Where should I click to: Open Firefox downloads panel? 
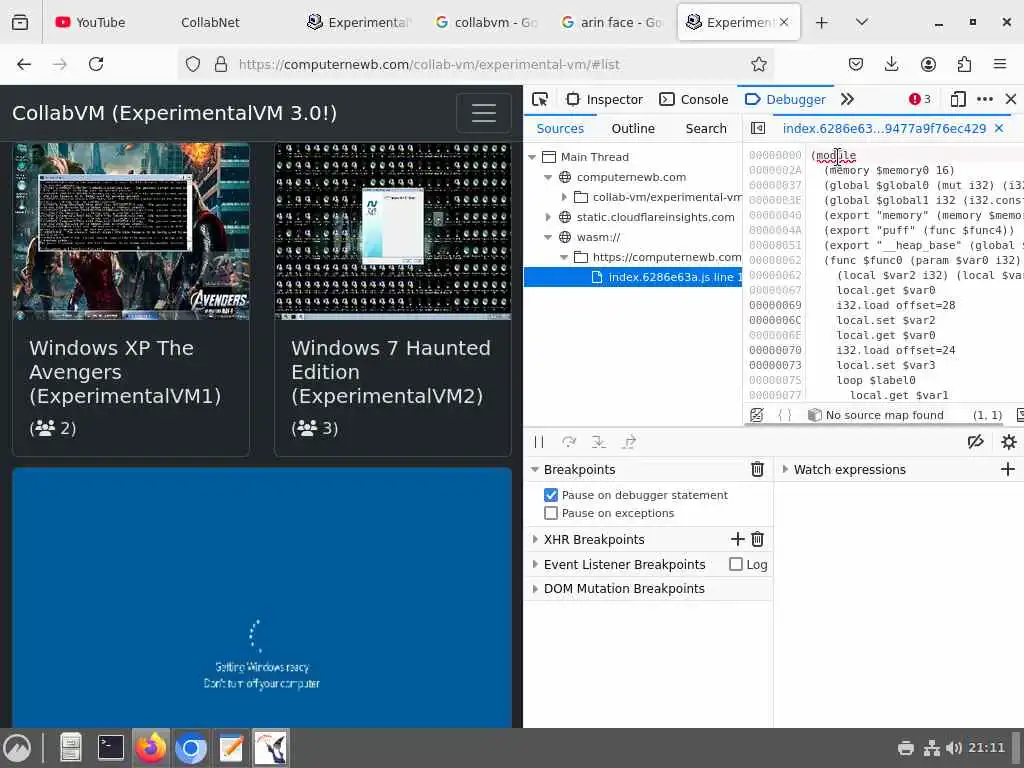coord(891,64)
